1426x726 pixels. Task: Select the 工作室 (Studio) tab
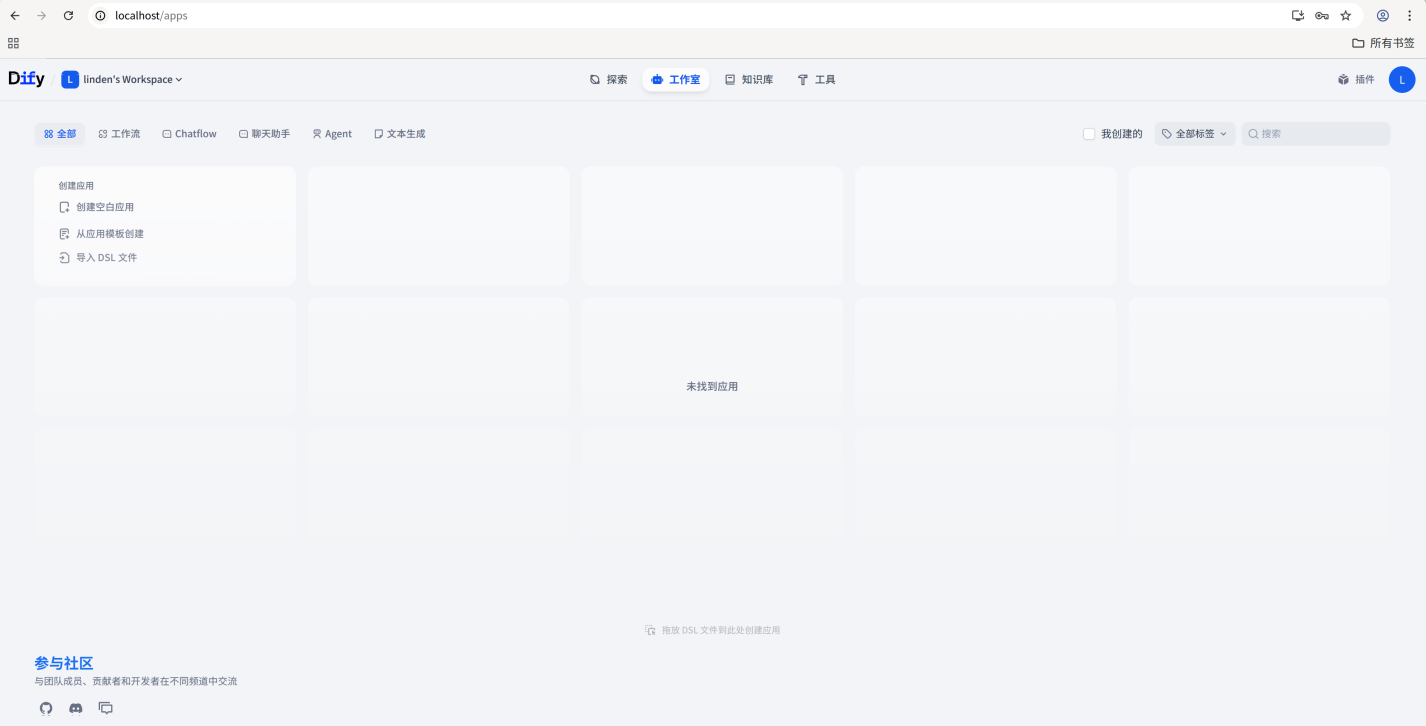click(x=676, y=80)
